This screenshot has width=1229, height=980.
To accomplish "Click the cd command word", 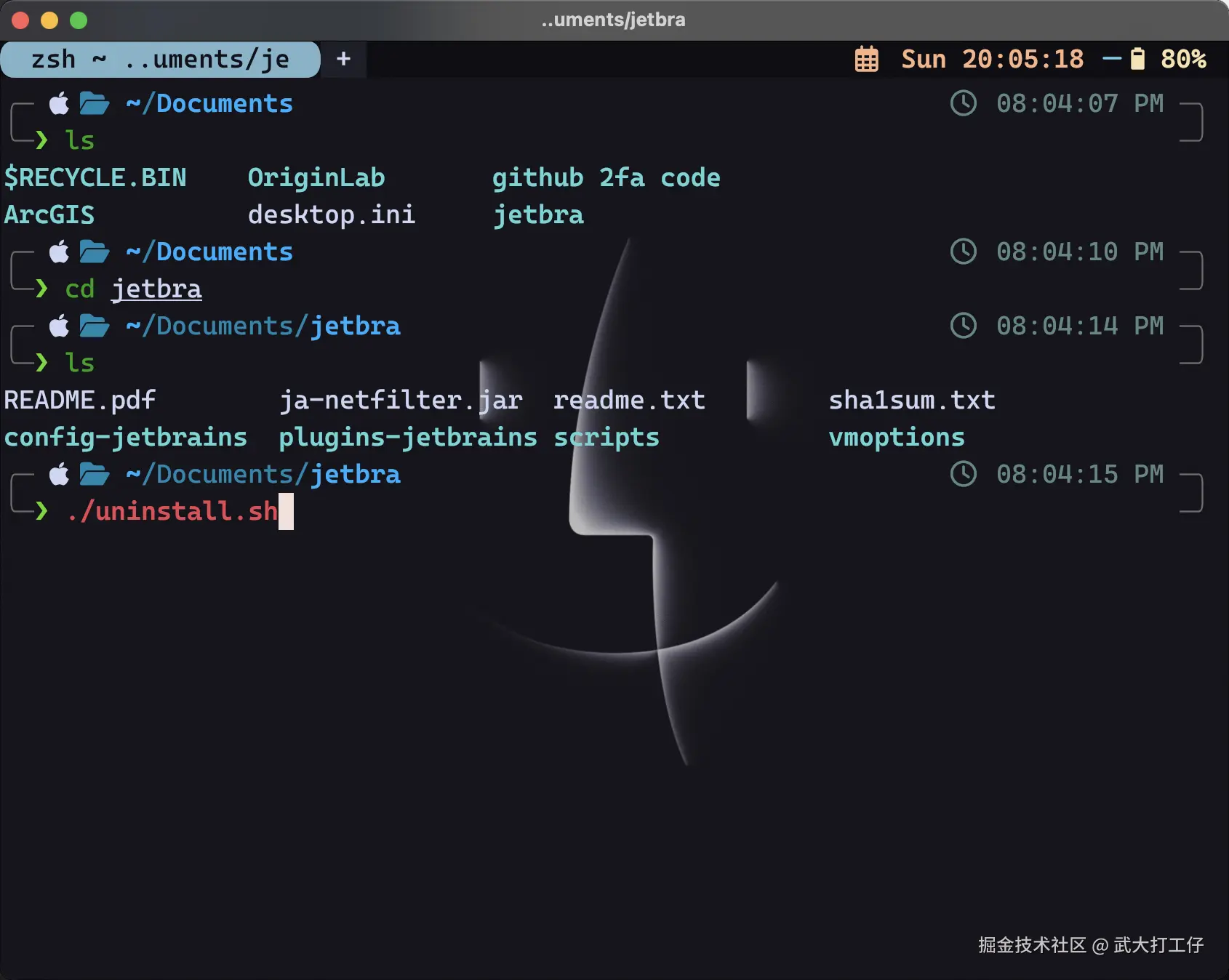I will pos(80,289).
